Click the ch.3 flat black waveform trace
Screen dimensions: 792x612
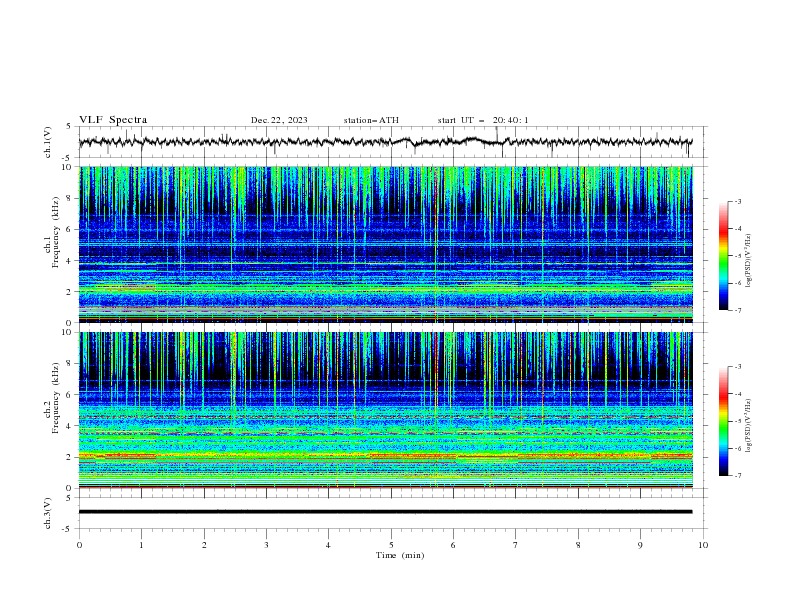coord(385,512)
